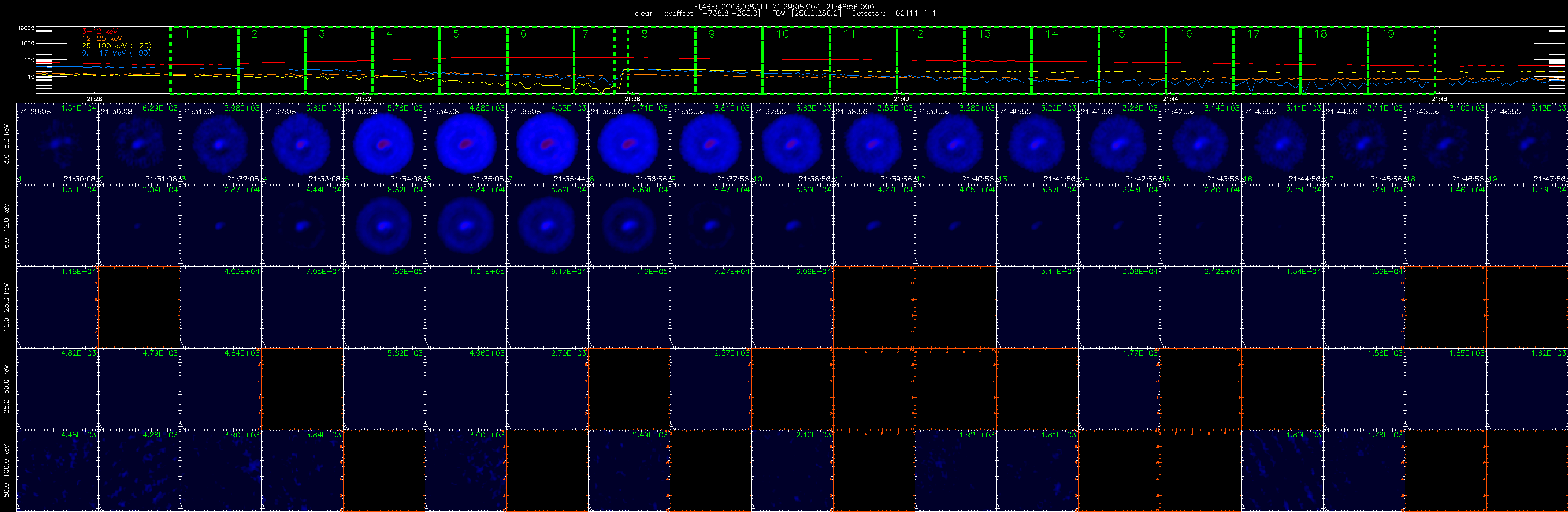Click the 4.82E+03 value in the 25-50 keV row
This screenshot has width=1568, height=512.
pyautogui.click(x=78, y=352)
